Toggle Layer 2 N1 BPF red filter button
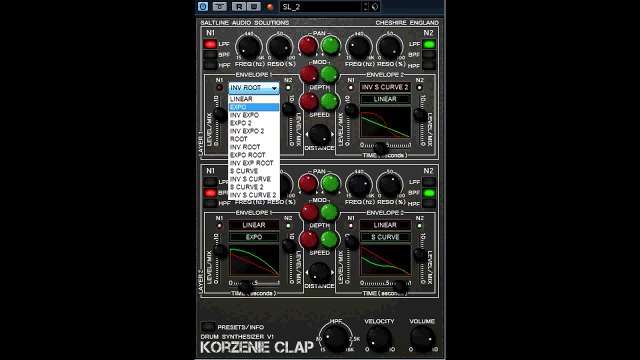This screenshot has width=640, height=360. tap(210, 193)
